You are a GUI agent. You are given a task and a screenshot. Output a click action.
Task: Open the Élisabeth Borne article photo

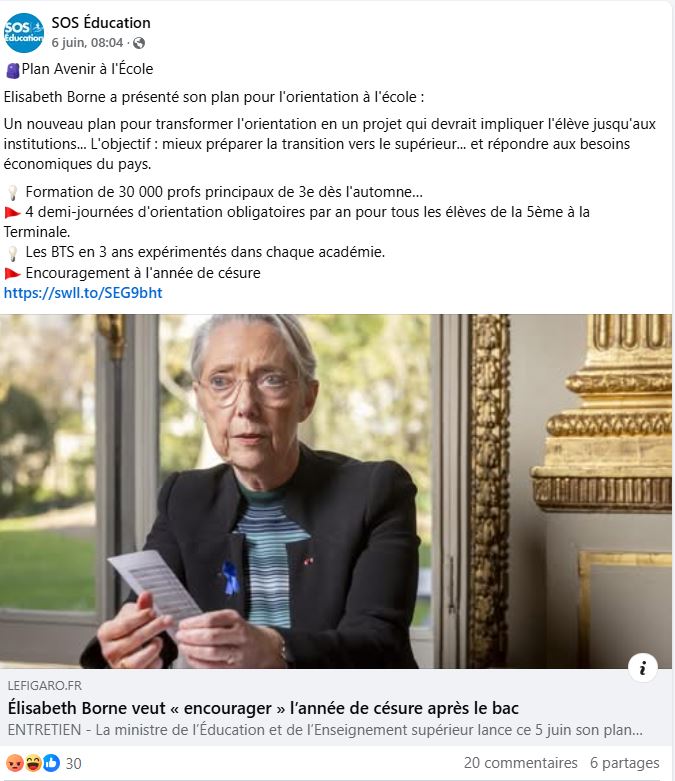[336, 491]
